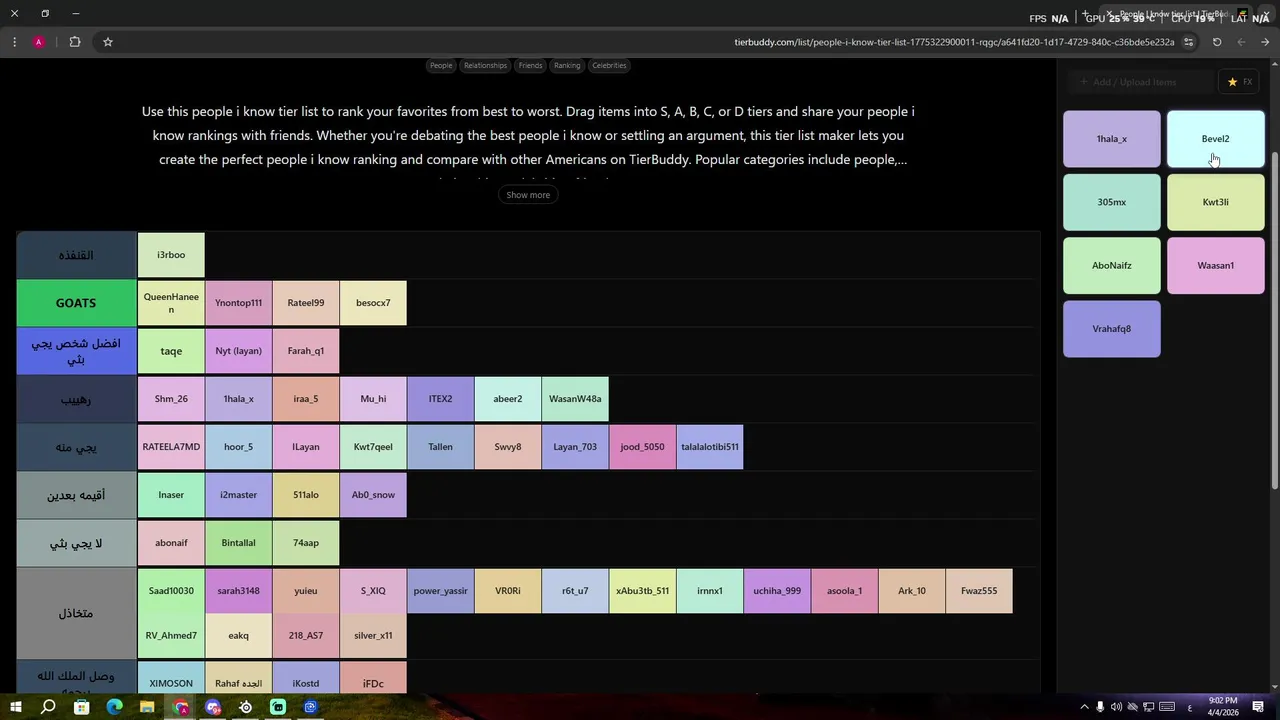The height and width of the screenshot is (720, 1280).
Task: Open File Explorer from the taskbar
Action: tap(147, 707)
